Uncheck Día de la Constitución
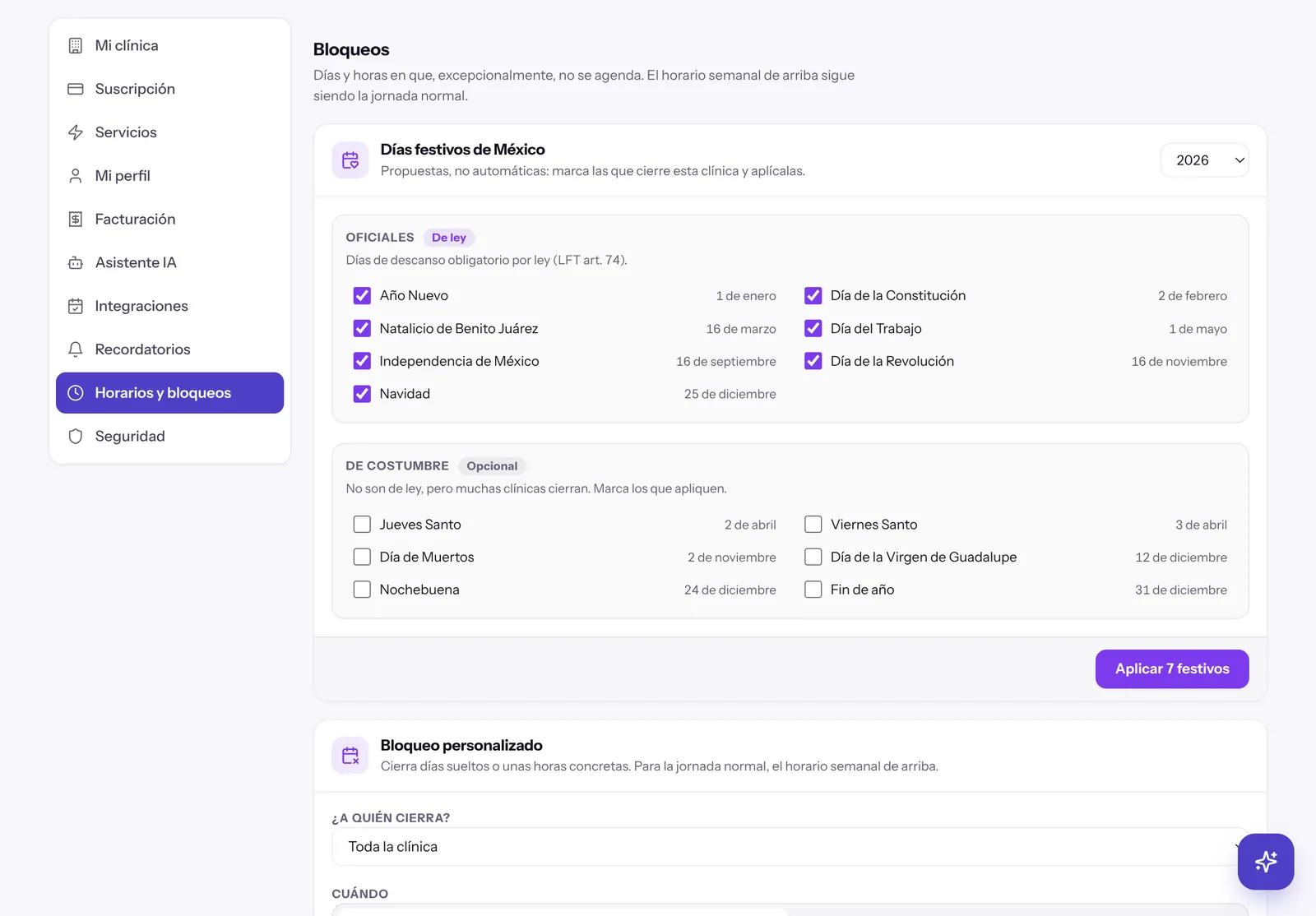 click(x=813, y=295)
